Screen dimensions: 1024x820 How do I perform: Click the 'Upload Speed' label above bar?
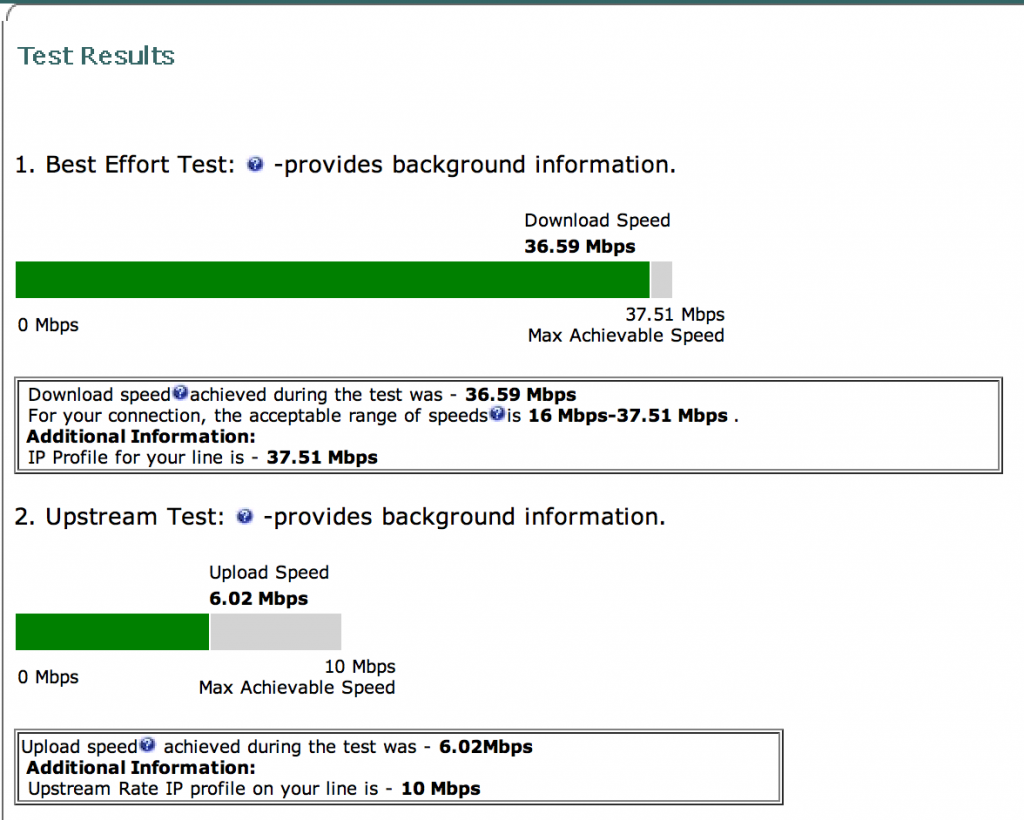[269, 573]
